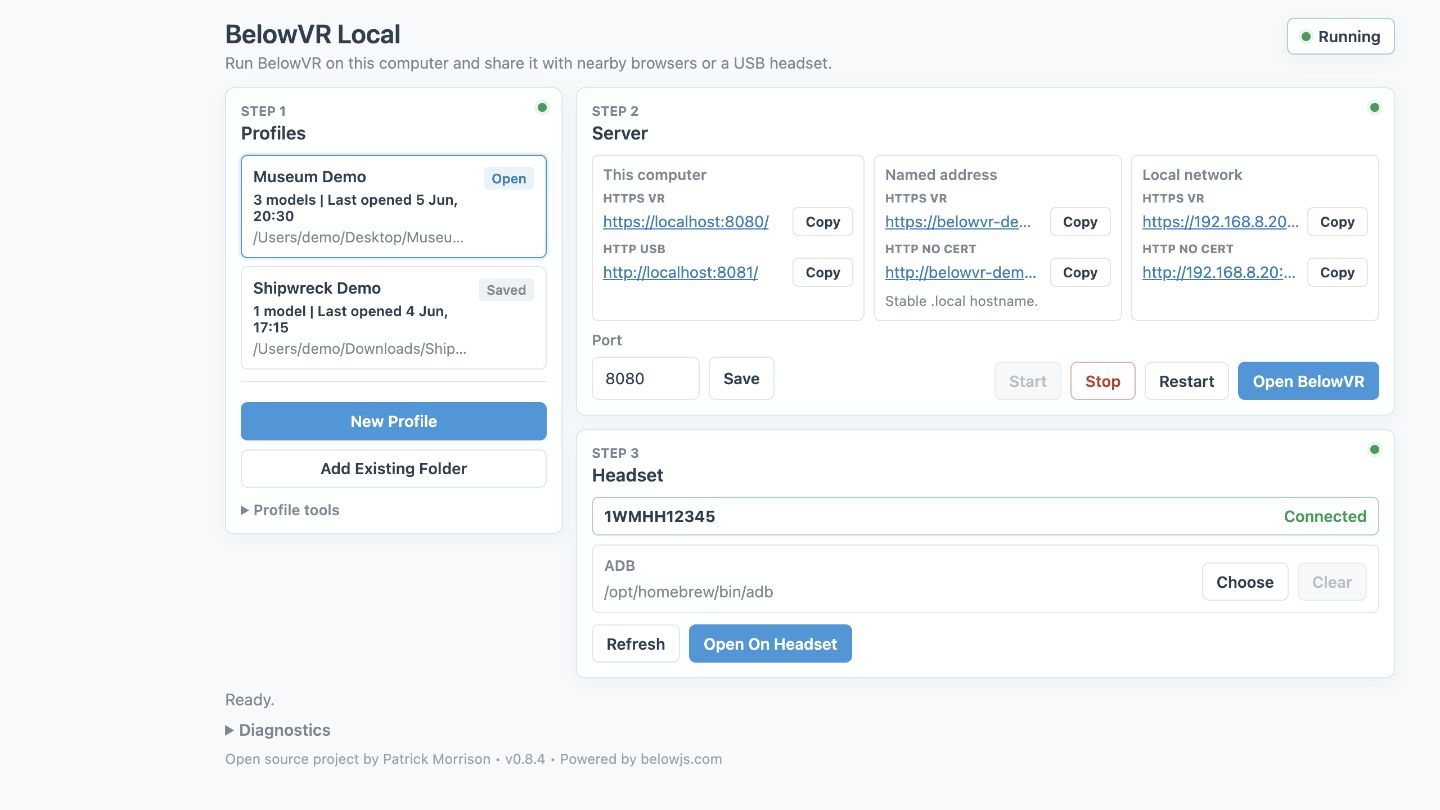Screen dimensions: 1440x810
Task: Click Open On Headset button
Action: [770, 644]
